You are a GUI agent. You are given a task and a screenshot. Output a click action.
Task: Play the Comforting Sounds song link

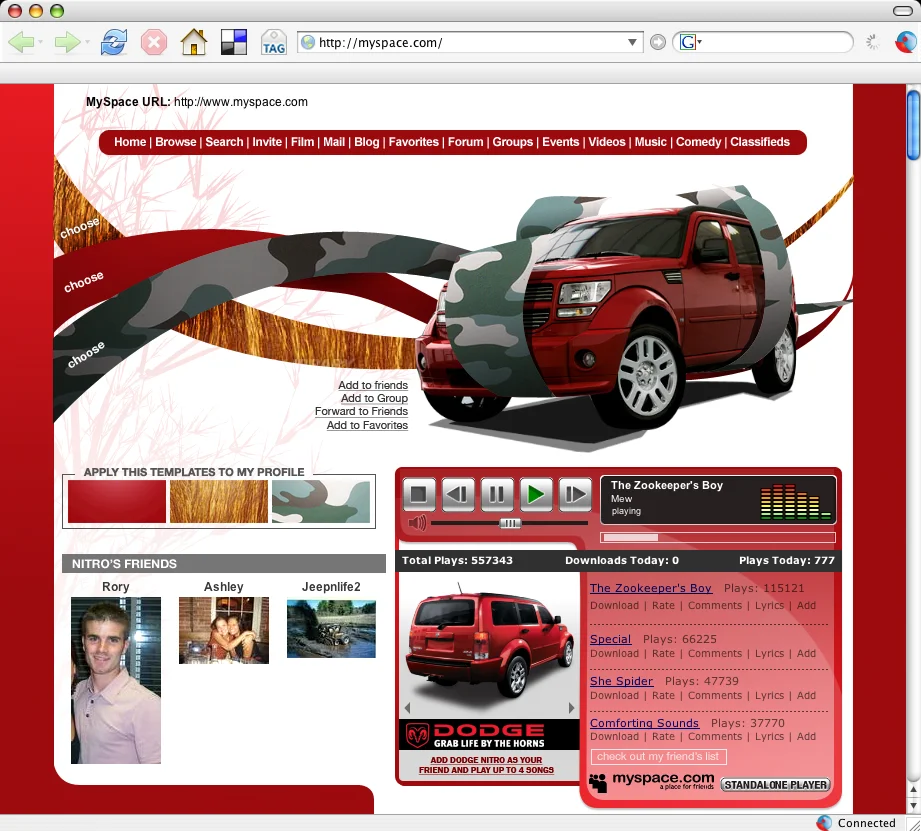pos(644,723)
